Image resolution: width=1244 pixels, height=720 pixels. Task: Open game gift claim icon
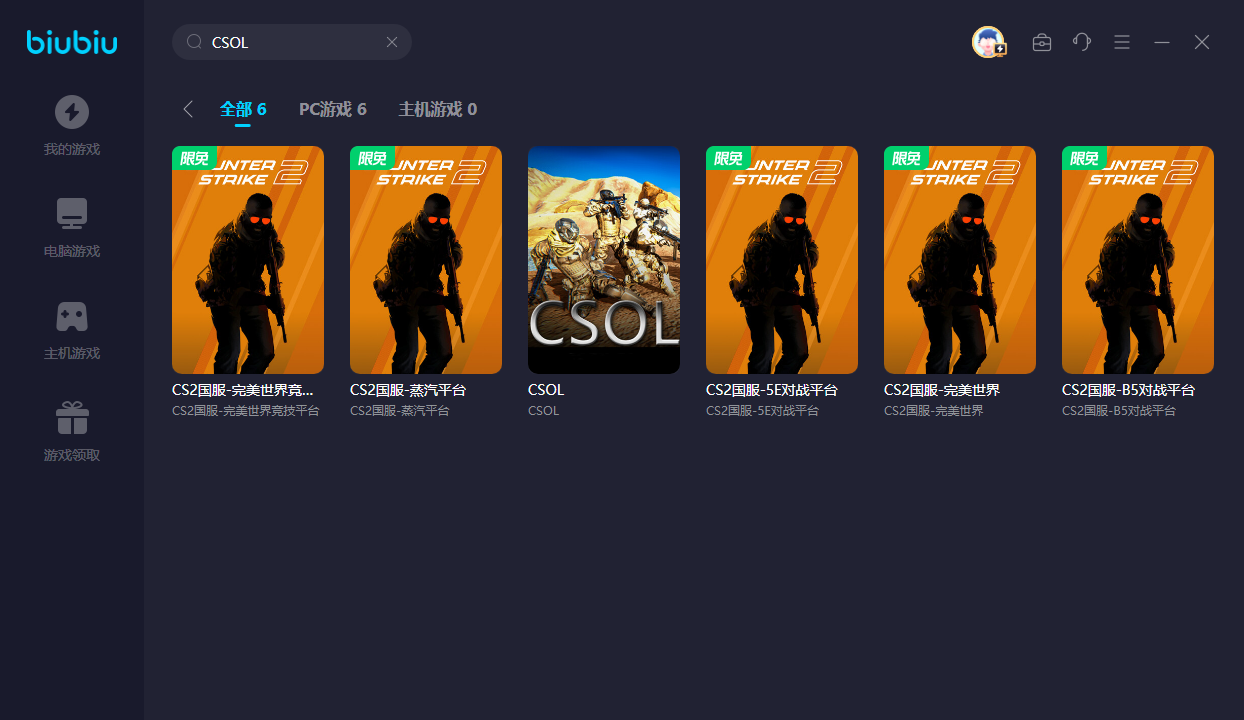click(72, 418)
